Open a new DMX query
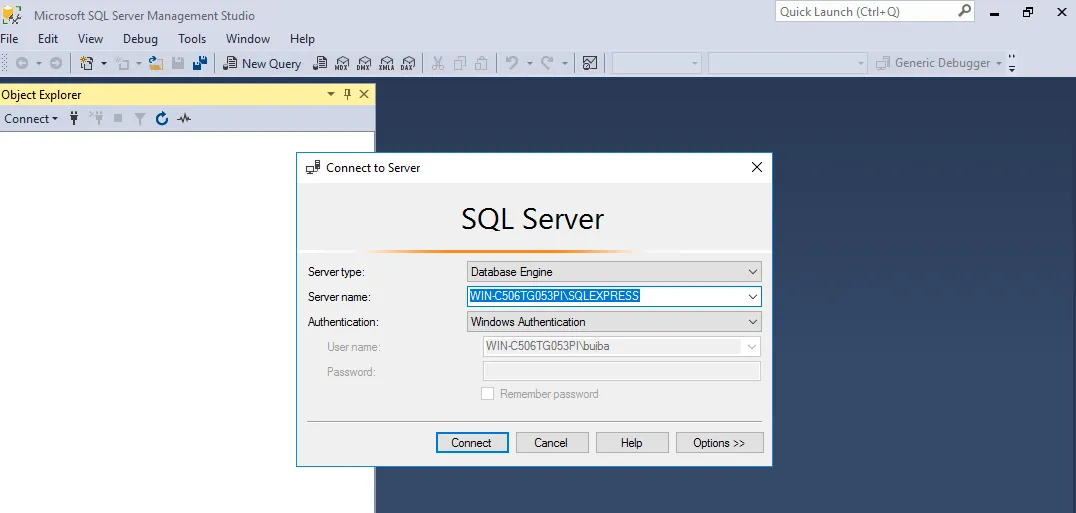 point(364,63)
